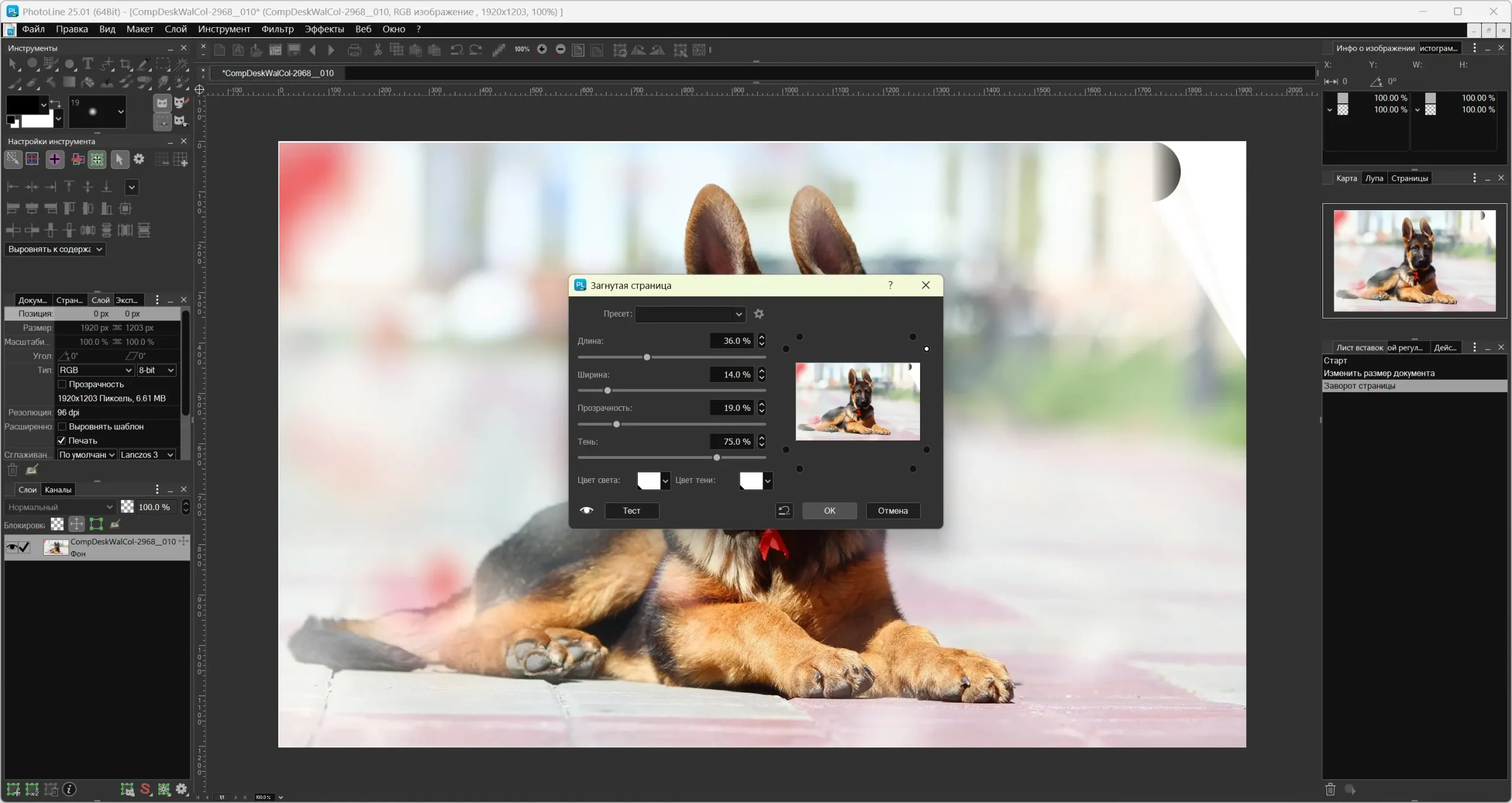Delete action via history panel trash icon

coord(1330,789)
